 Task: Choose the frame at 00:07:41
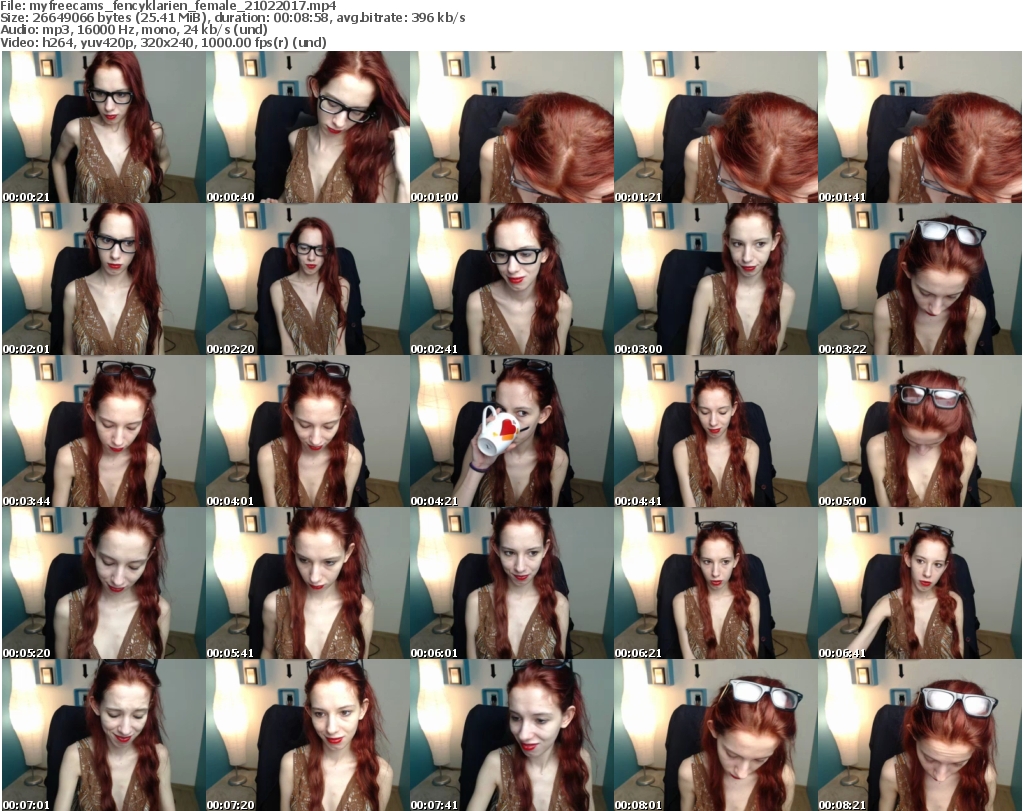511,735
